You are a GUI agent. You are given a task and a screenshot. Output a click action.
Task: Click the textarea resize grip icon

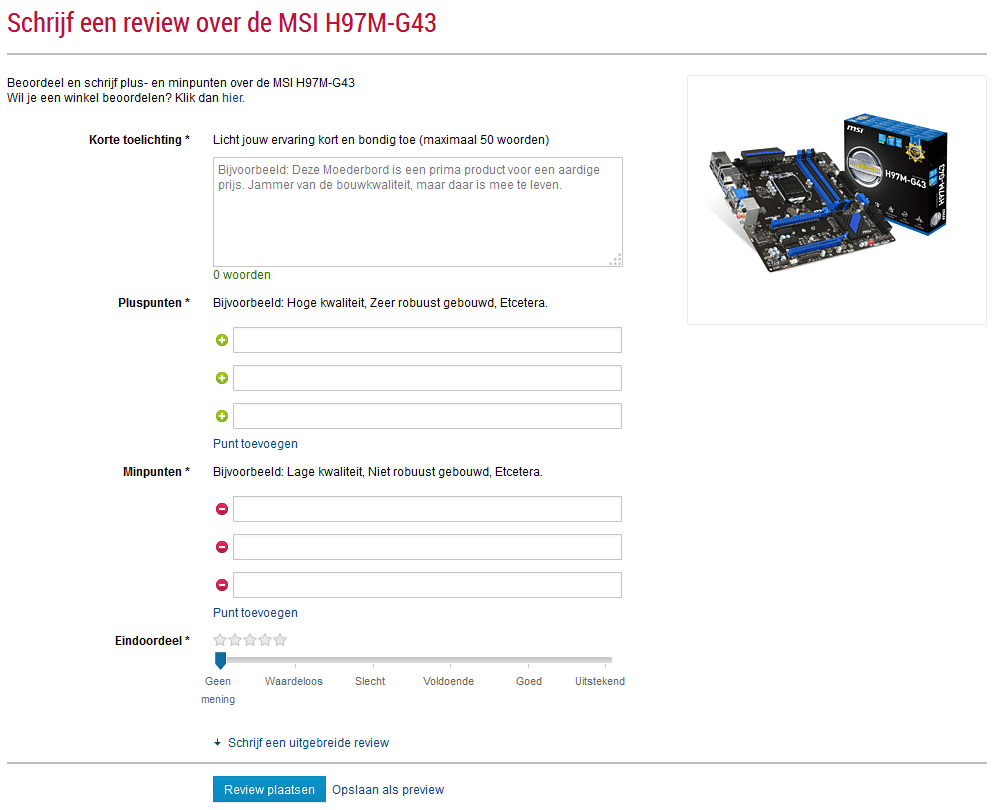point(615,260)
